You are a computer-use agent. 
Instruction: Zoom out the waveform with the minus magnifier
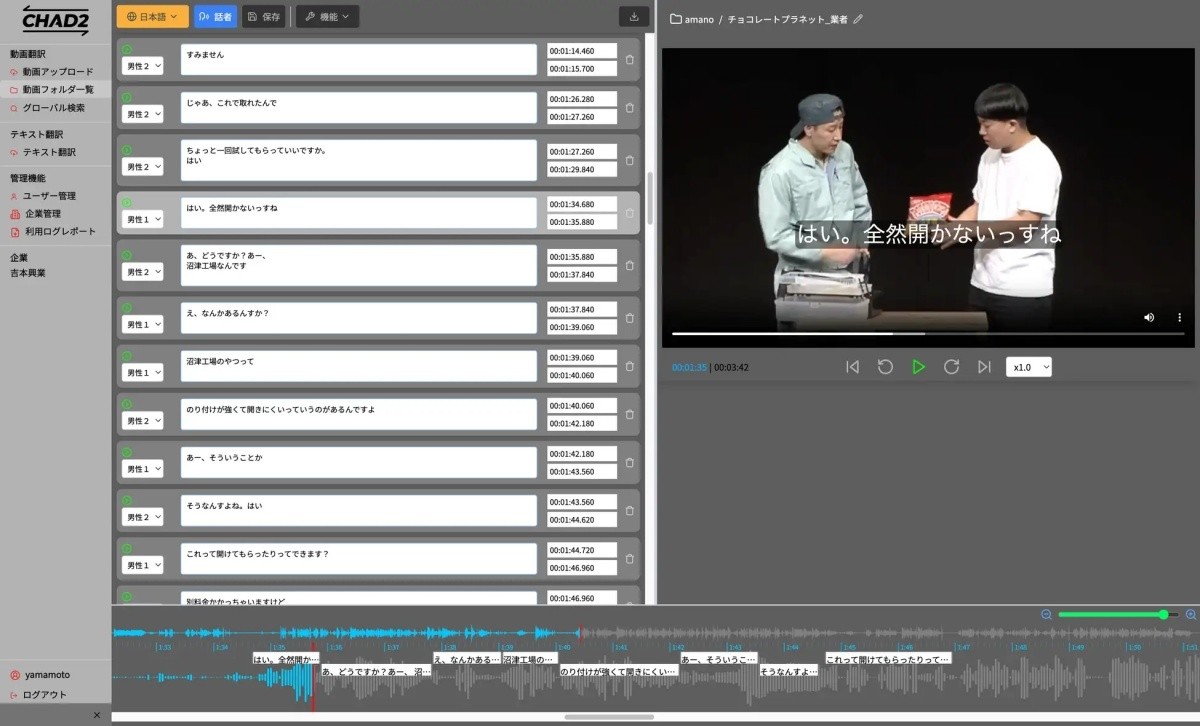[1046, 614]
